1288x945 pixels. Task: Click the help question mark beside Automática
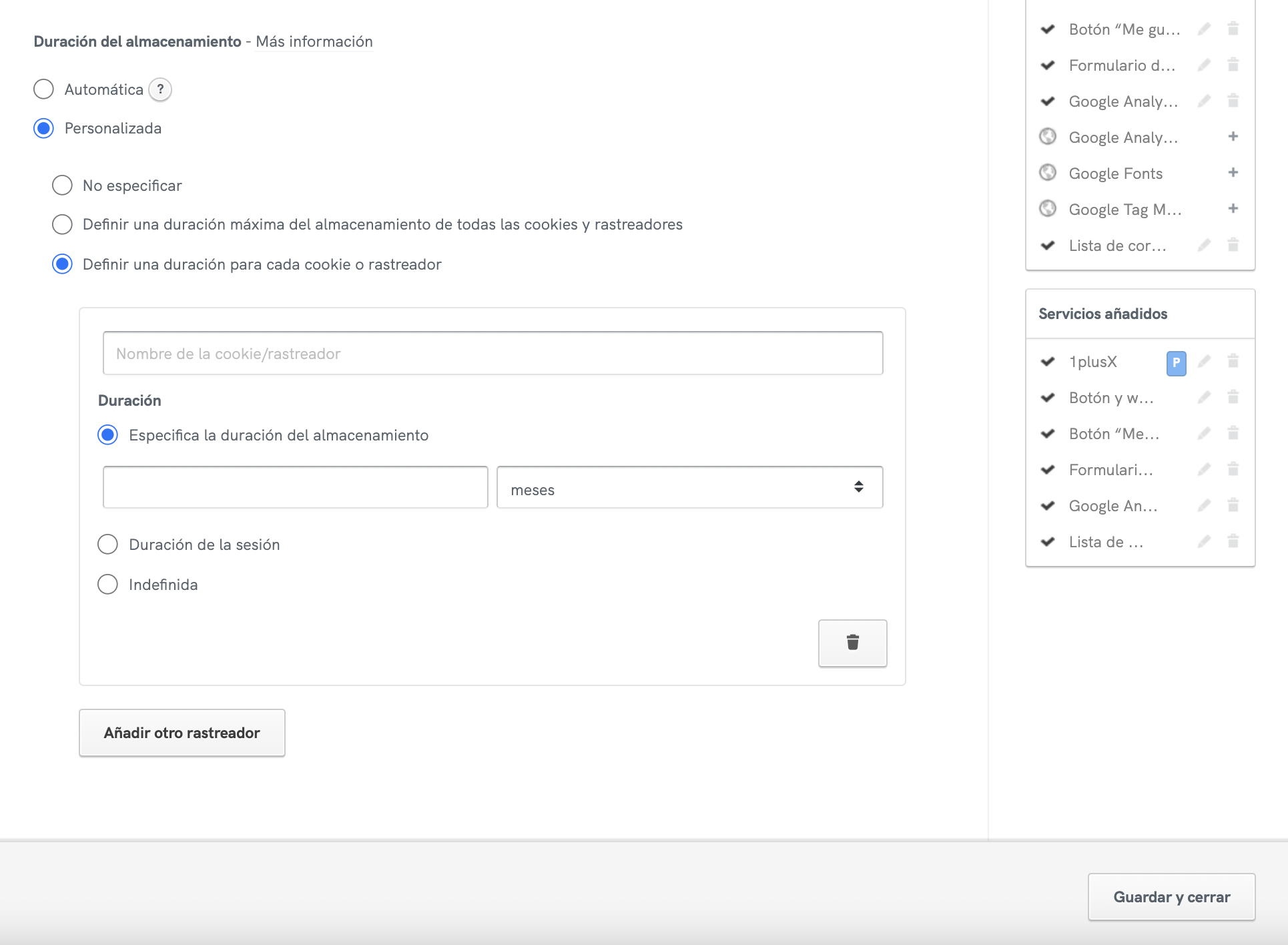[x=160, y=89]
